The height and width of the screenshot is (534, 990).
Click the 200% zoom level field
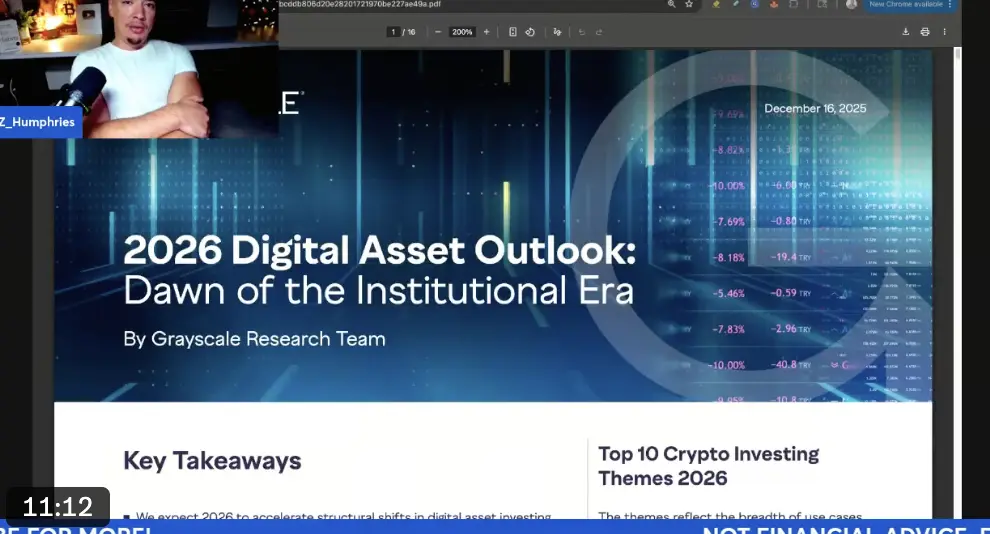[x=462, y=32]
